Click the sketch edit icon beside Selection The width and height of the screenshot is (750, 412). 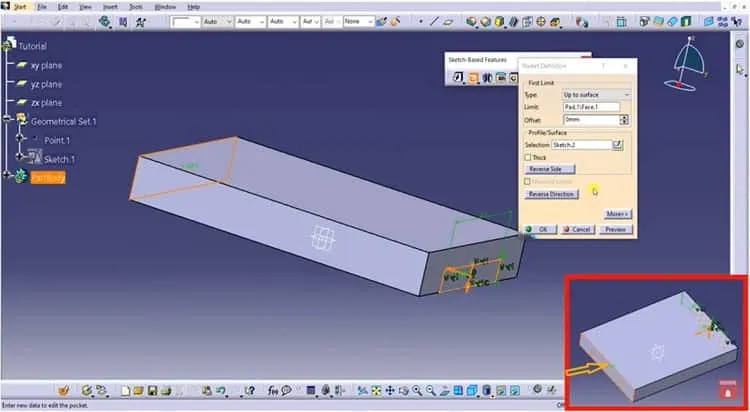pyautogui.click(x=618, y=145)
